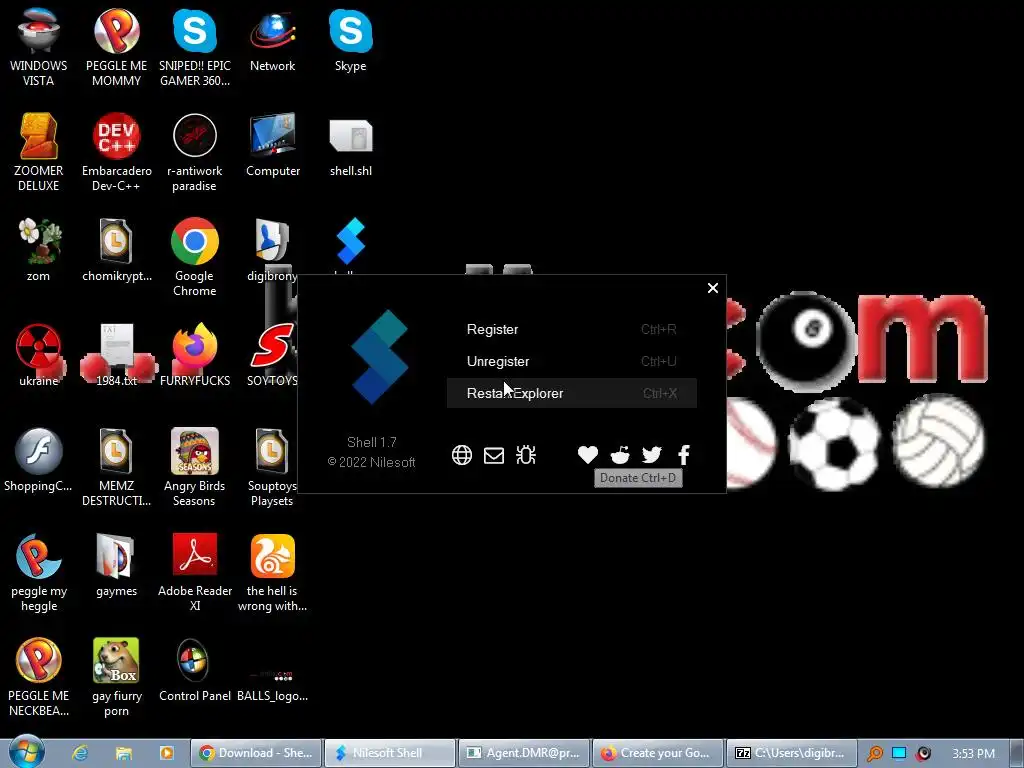The height and width of the screenshot is (768, 1024).
Task: Click the bug report icon
Action: pyautogui.click(x=526, y=455)
